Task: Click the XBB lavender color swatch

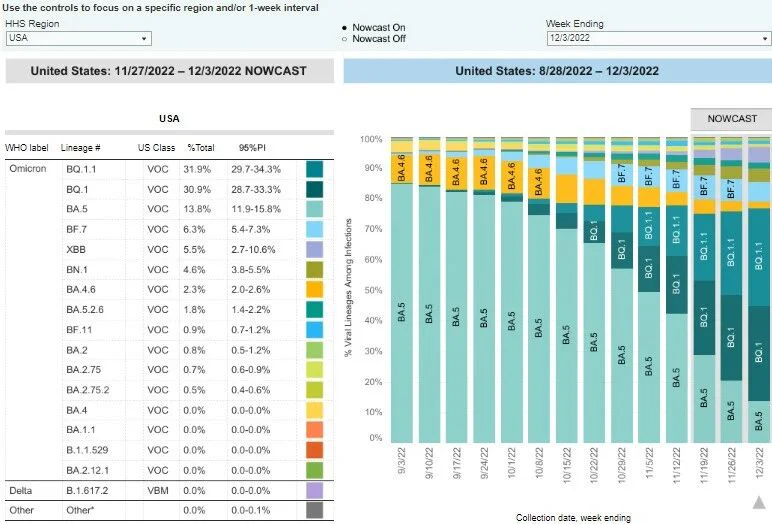Action: tap(315, 250)
